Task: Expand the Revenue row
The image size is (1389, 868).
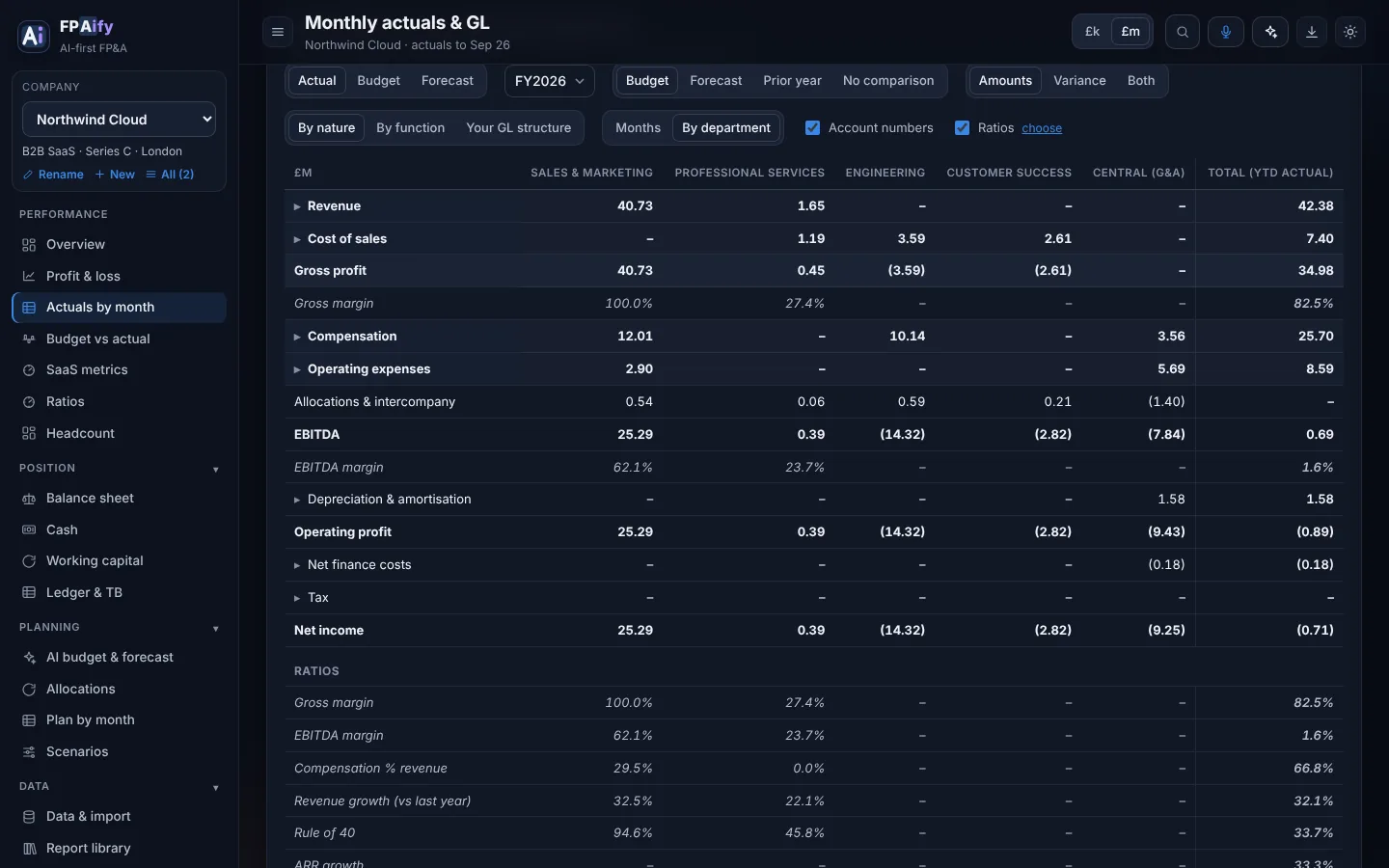Action: [x=297, y=206]
